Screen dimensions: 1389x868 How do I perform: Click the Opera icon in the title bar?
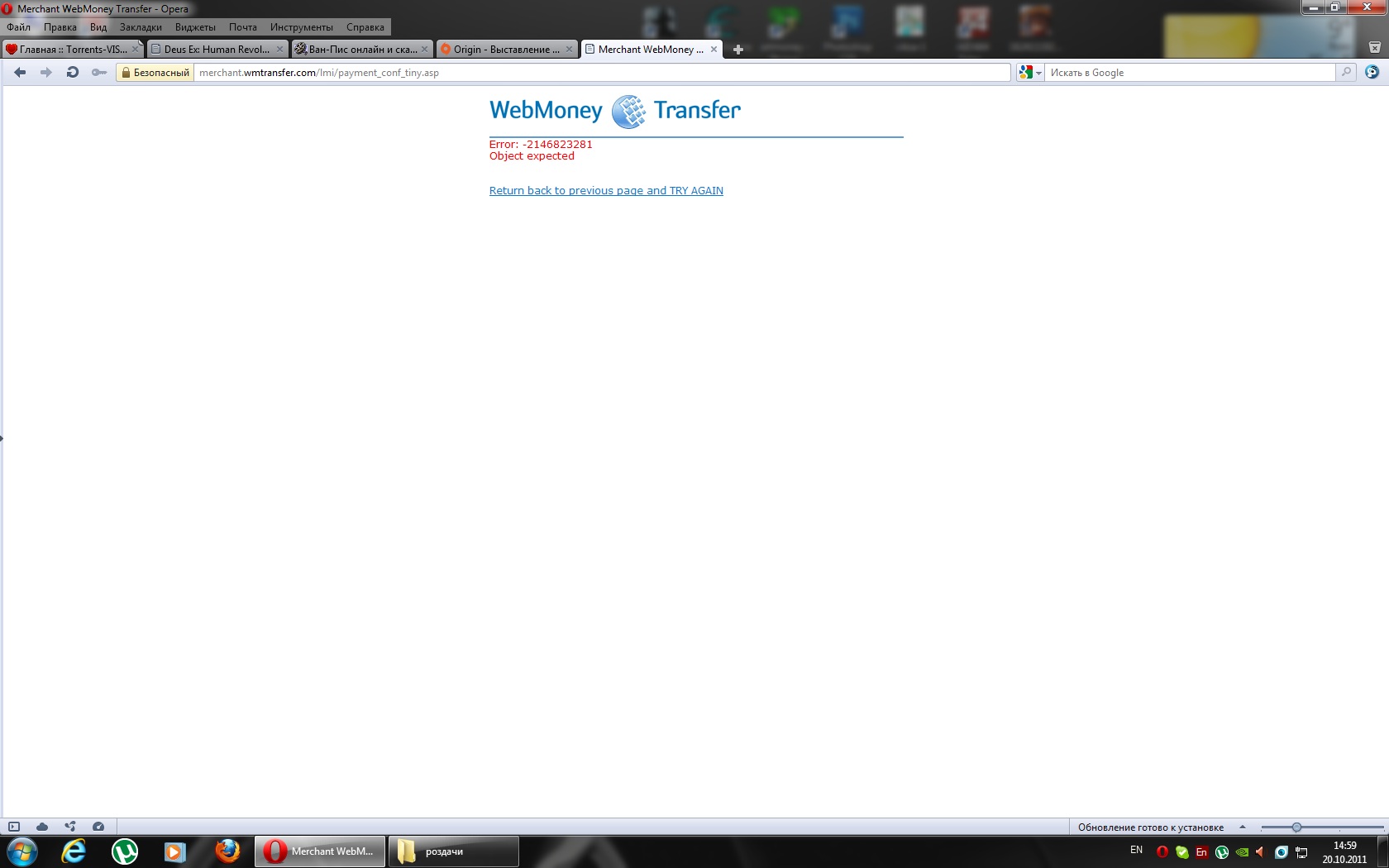[x=7, y=9]
